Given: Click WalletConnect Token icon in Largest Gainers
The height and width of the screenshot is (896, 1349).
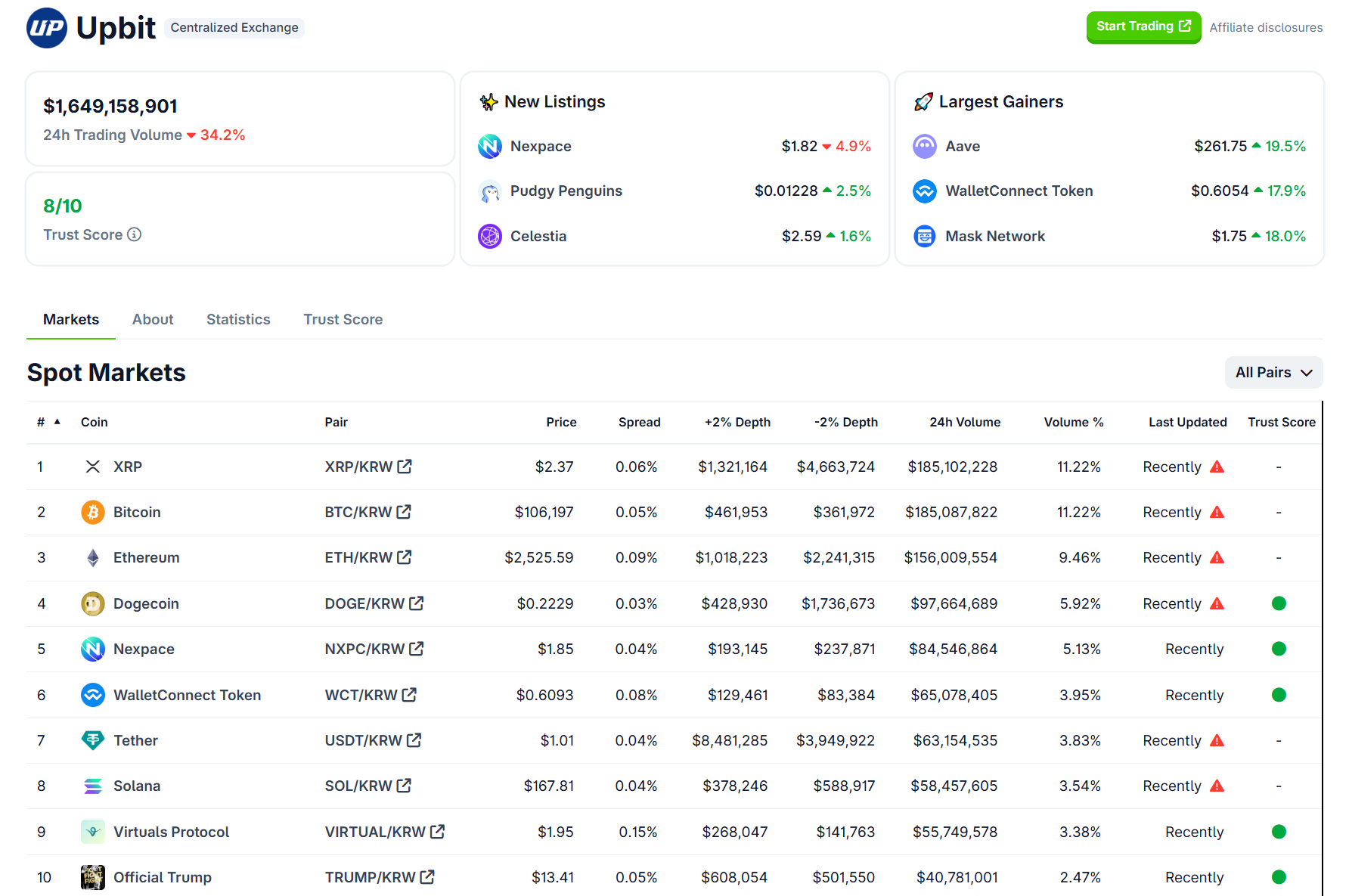Looking at the screenshot, I should pyautogui.click(x=925, y=191).
